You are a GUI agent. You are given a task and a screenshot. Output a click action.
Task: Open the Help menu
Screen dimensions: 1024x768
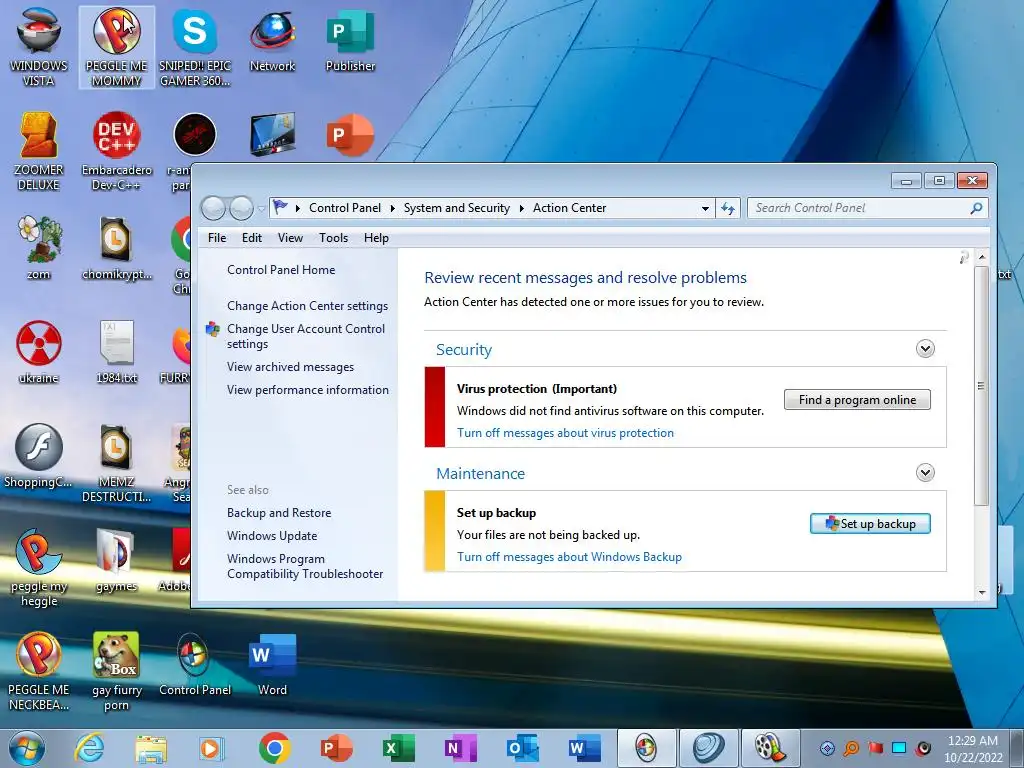click(376, 238)
